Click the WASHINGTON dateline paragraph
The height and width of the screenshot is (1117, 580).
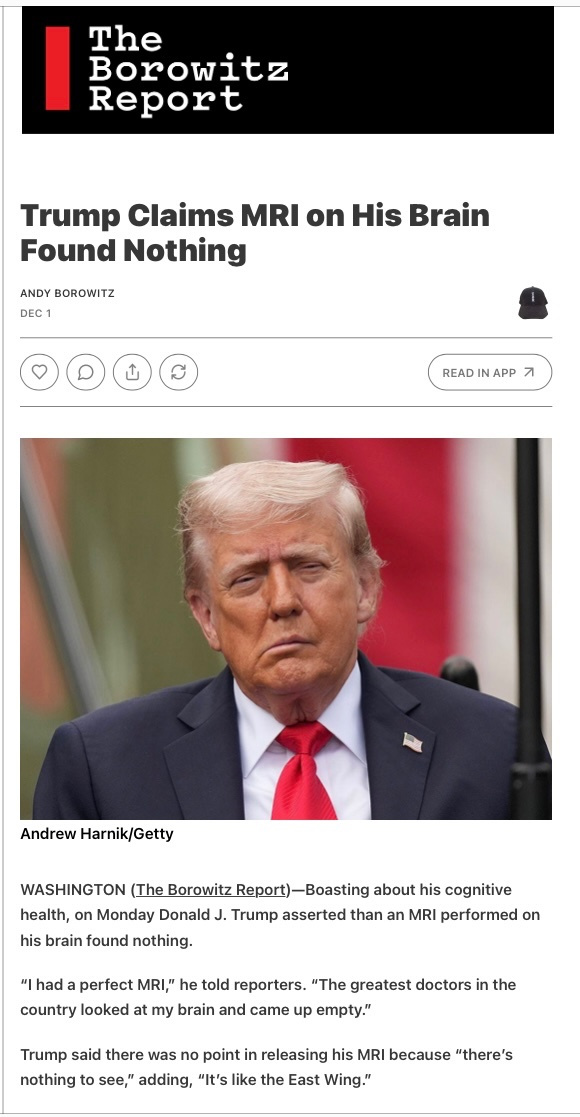(x=280, y=915)
